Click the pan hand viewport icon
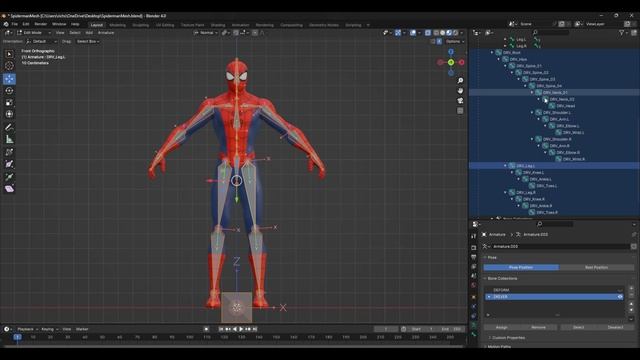The height and width of the screenshot is (360, 640). click(x=460, y=90)
